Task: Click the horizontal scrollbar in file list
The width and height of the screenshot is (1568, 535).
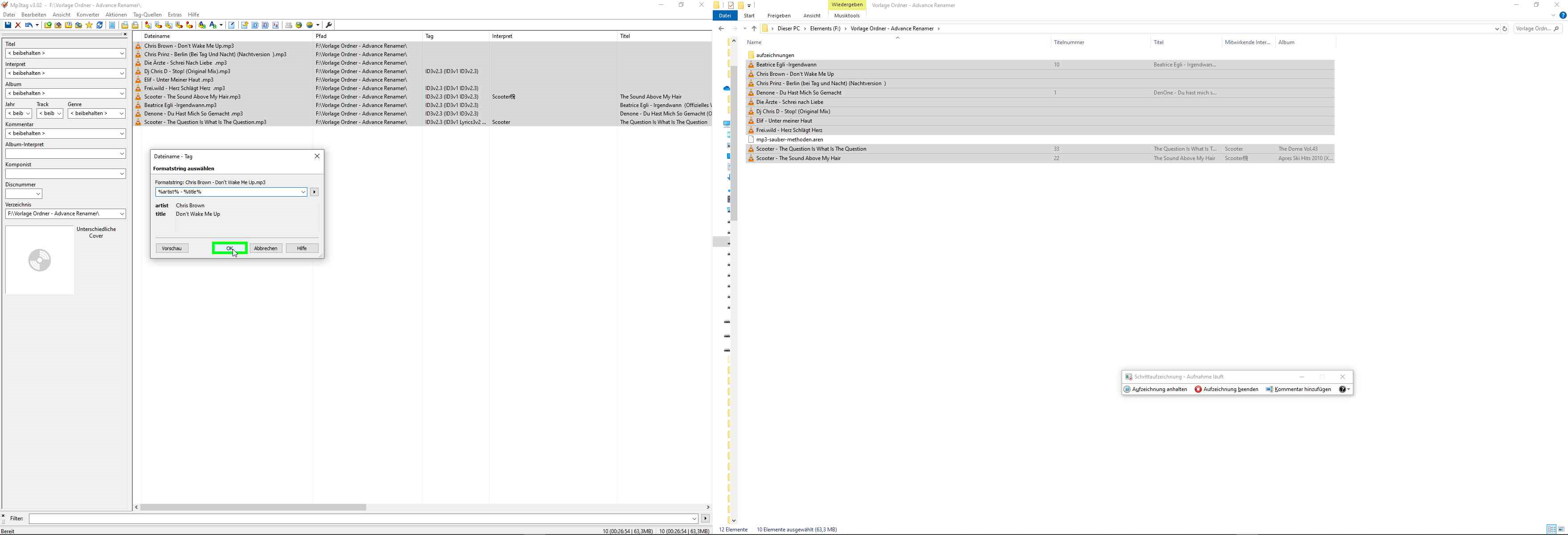Action: [253, 507]
